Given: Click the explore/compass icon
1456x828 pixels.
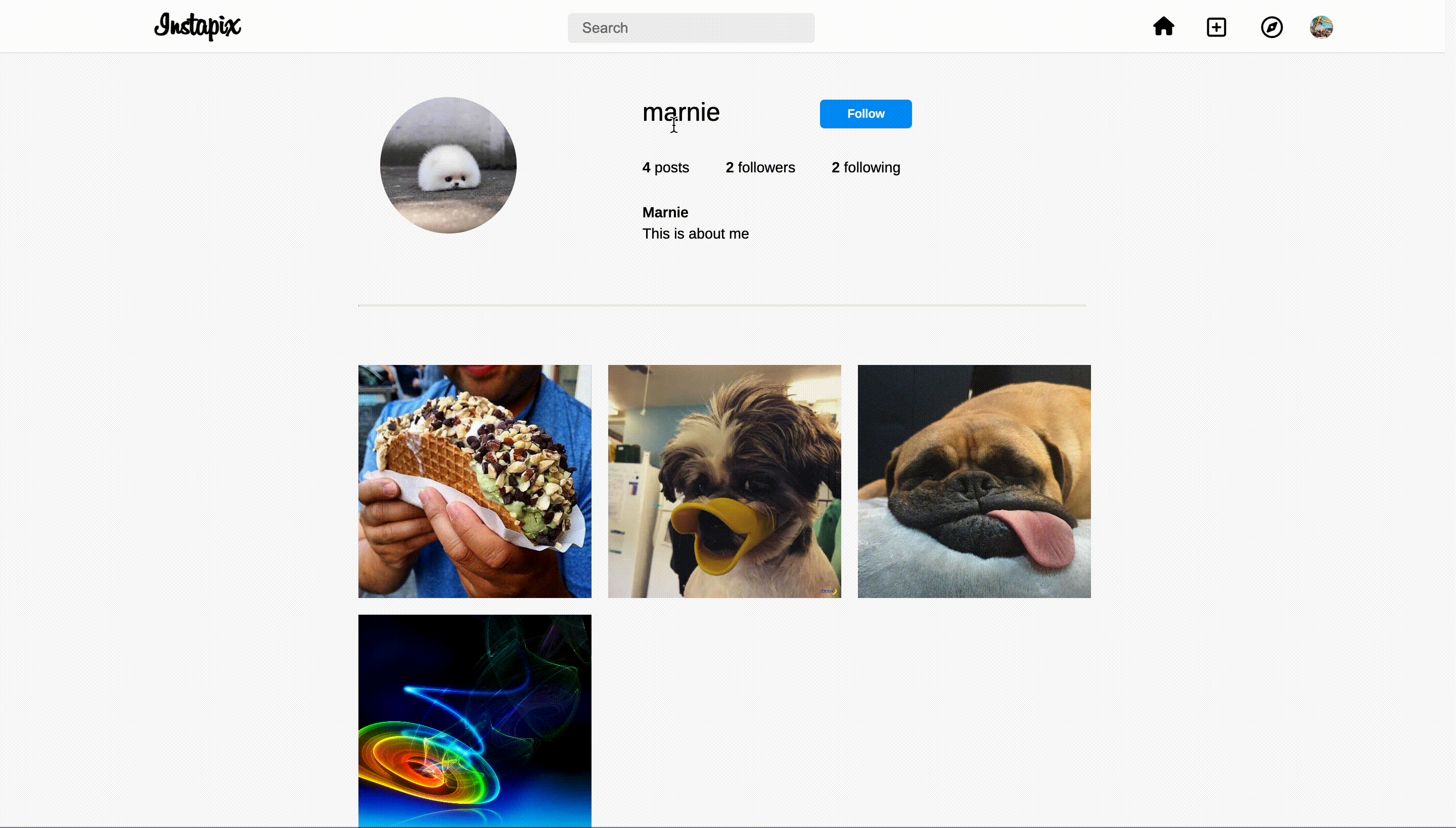Looking at the screenshot, I should pos(1272,27).
